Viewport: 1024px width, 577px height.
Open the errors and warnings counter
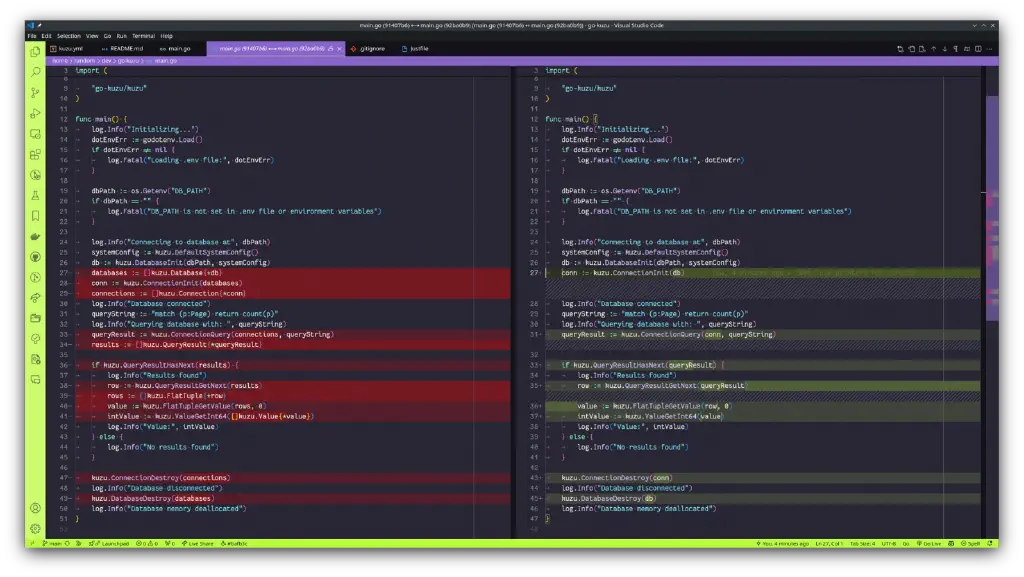click(x=147, y=544)
